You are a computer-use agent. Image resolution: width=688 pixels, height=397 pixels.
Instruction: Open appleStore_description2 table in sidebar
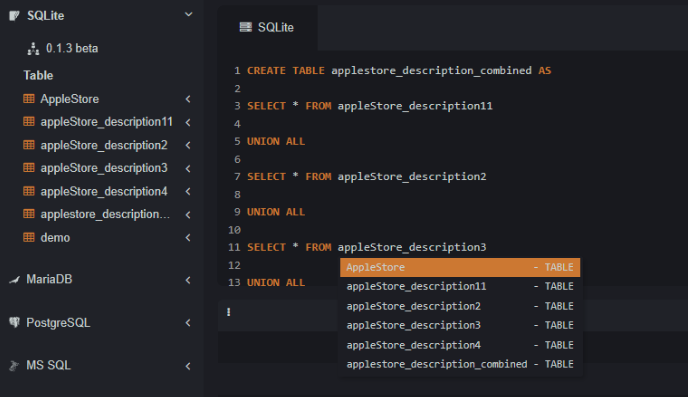click(104, 145)
